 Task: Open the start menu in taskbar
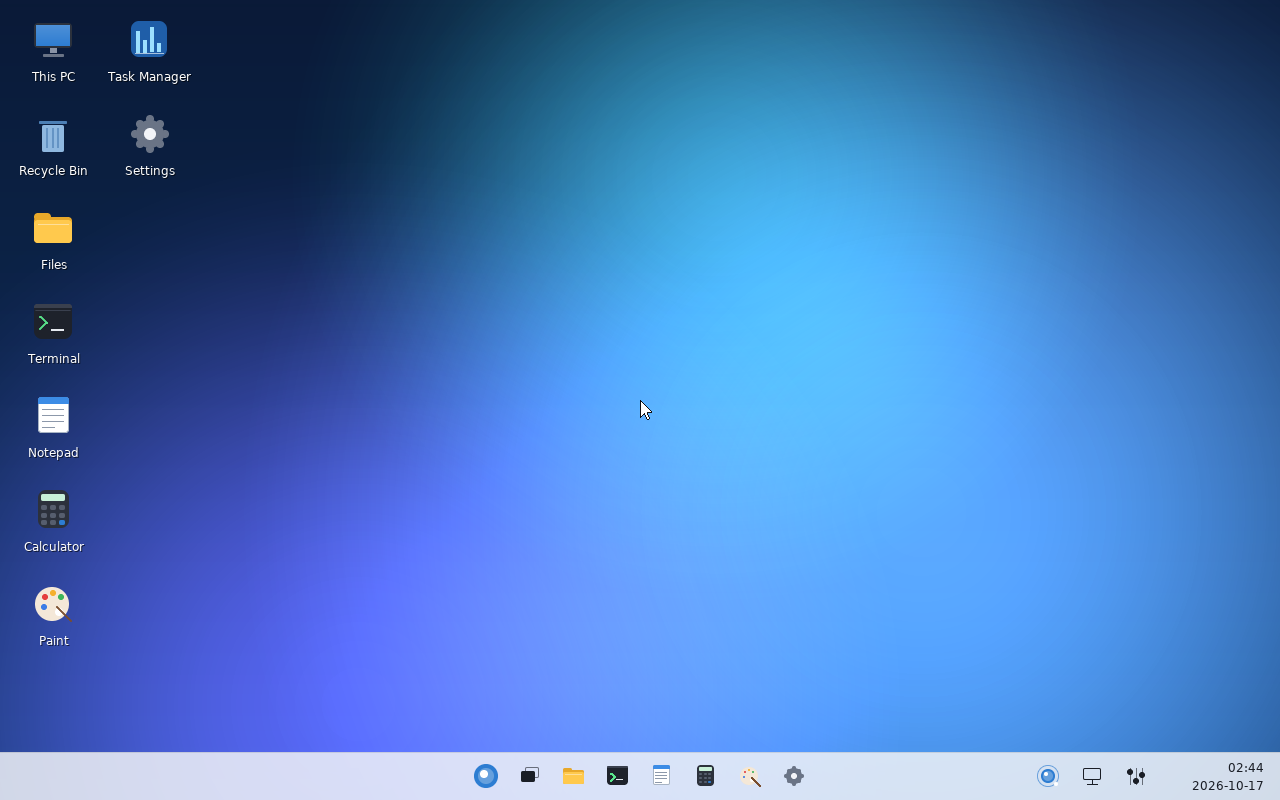point(486,776)
